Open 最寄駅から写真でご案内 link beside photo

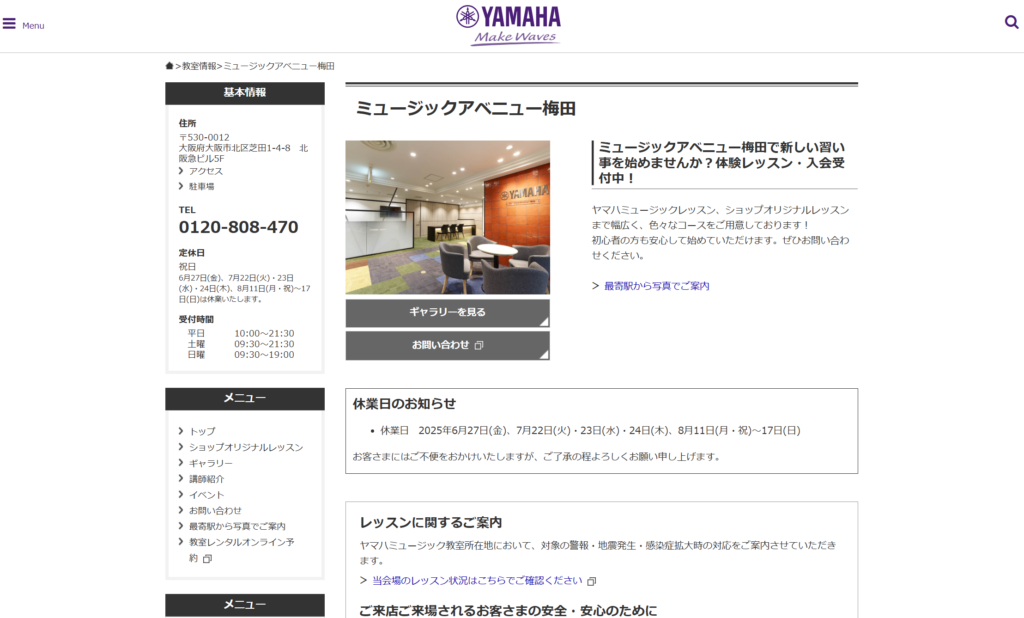coord(656,285)
